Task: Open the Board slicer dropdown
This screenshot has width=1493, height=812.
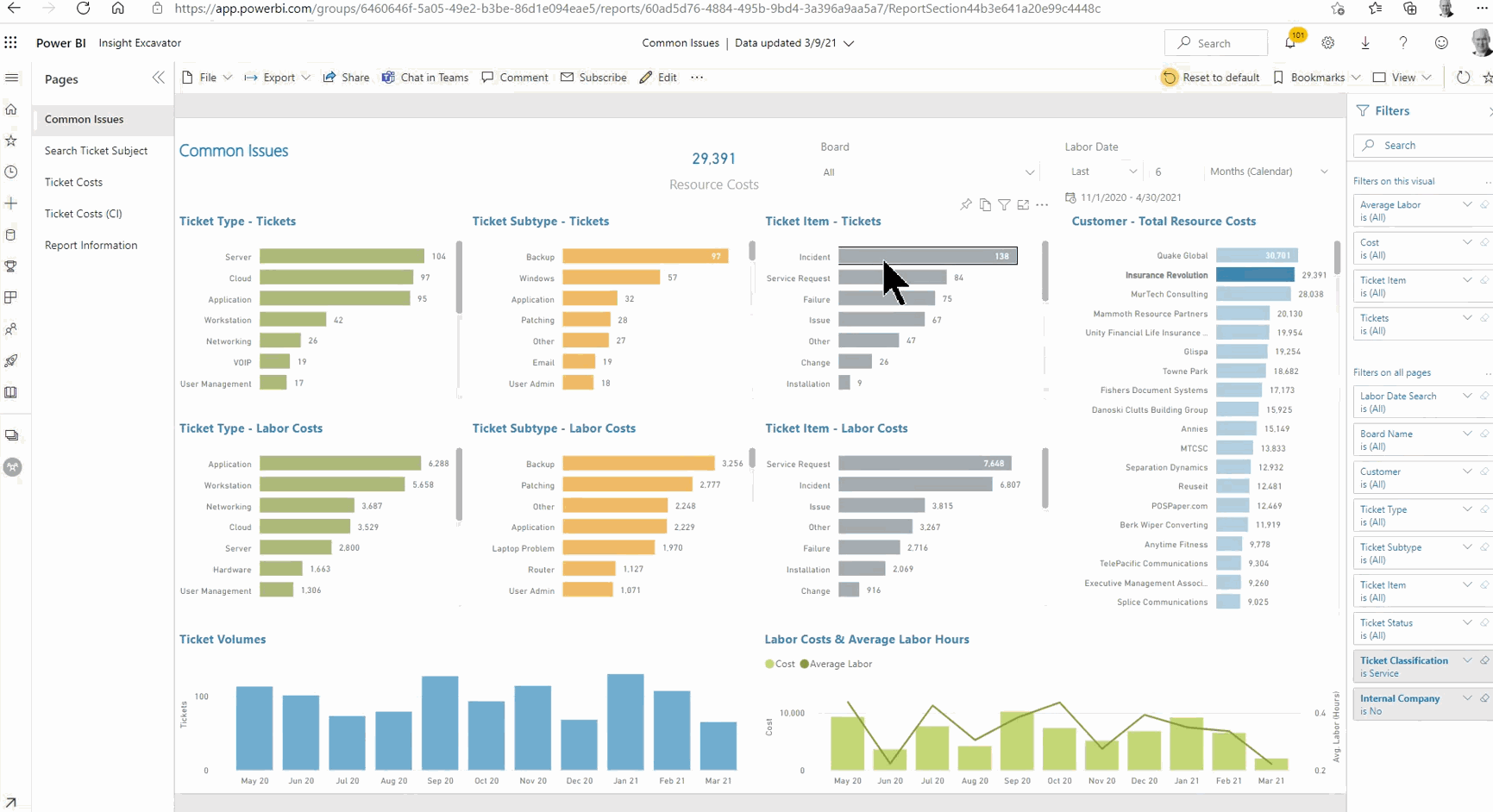Action: (x=929, y=172)
